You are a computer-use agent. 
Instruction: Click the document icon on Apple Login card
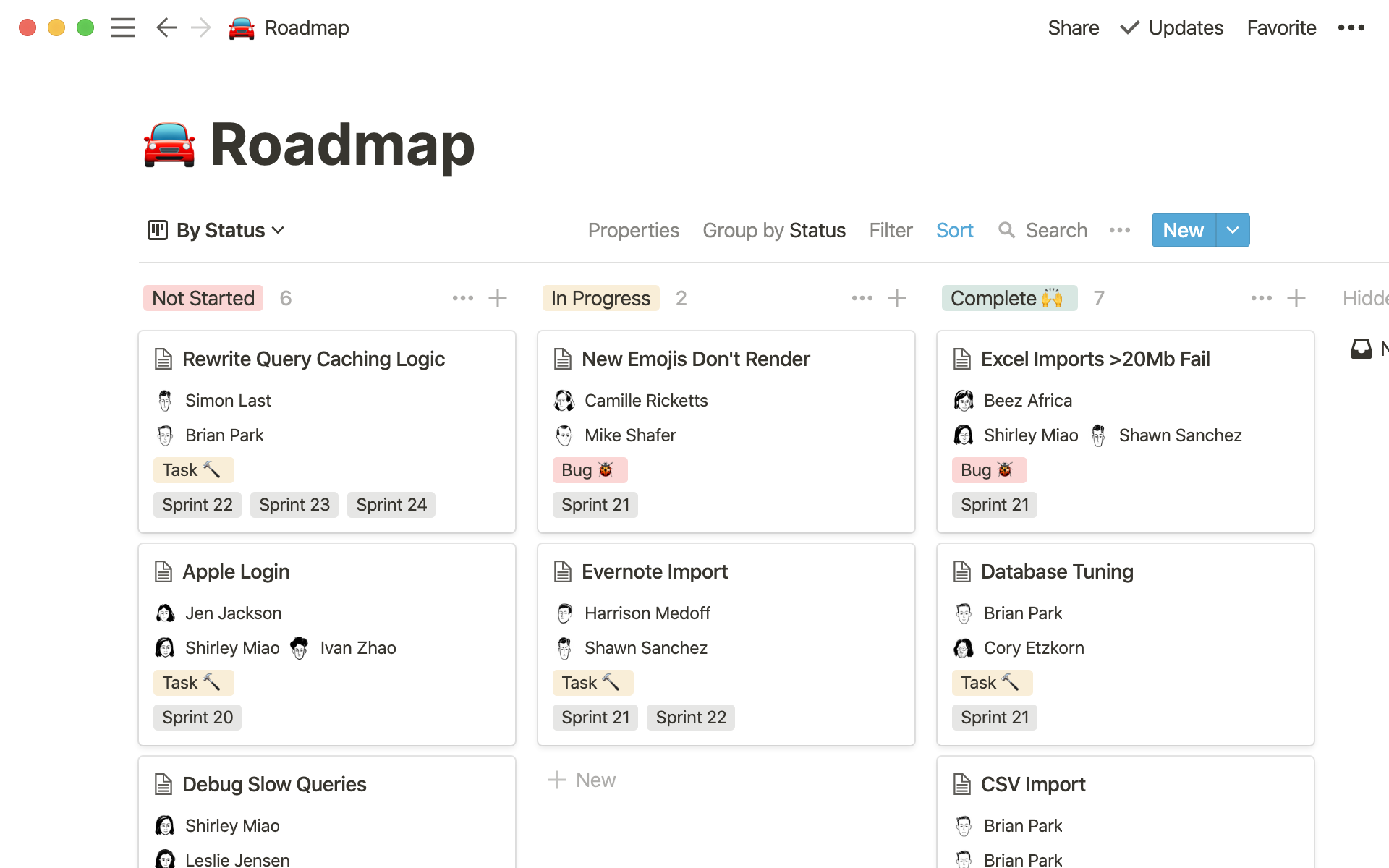pos(163,571)
